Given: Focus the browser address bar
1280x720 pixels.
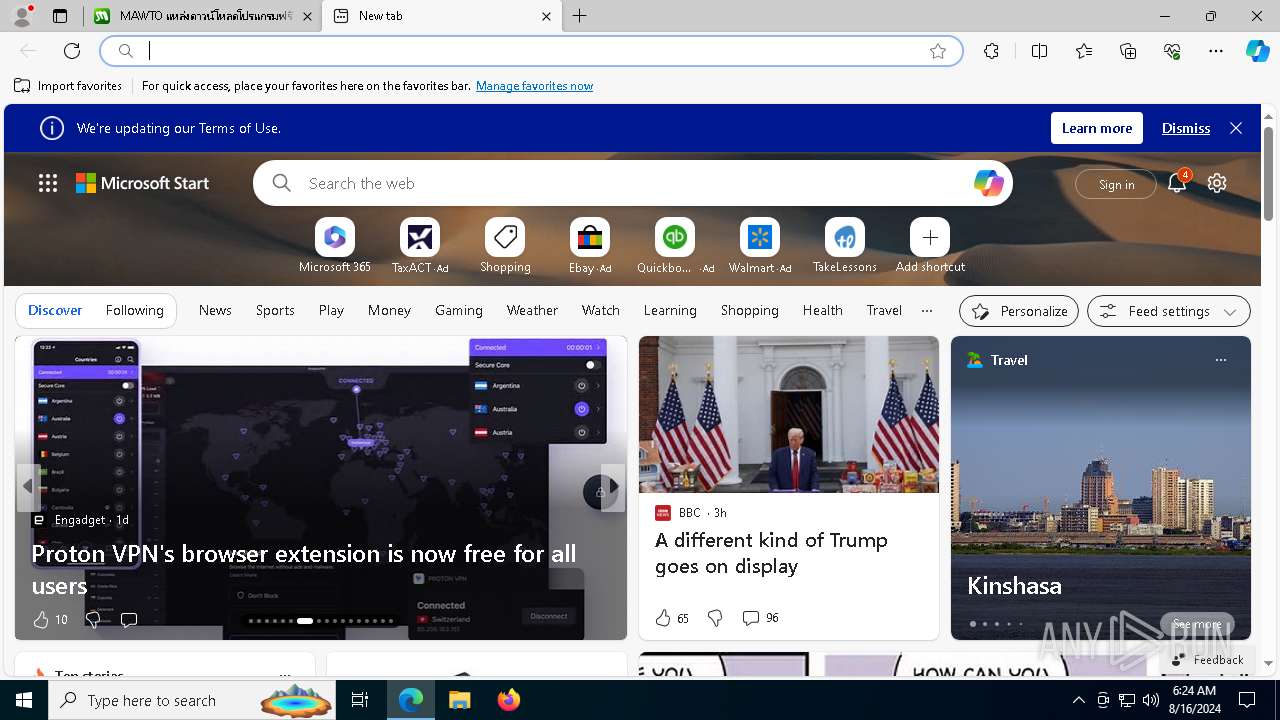Looking at the screenshot, I should [x=531, y=51].
